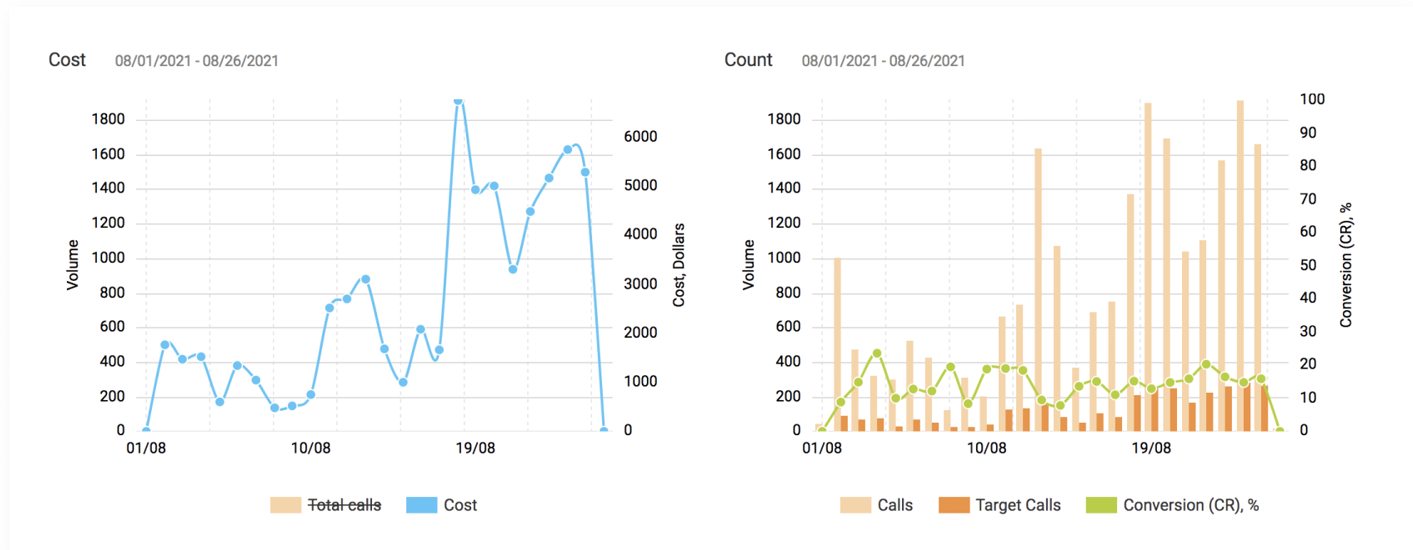
Task: Click the Volume axis label on Cost chart
Action: (73, 265)
